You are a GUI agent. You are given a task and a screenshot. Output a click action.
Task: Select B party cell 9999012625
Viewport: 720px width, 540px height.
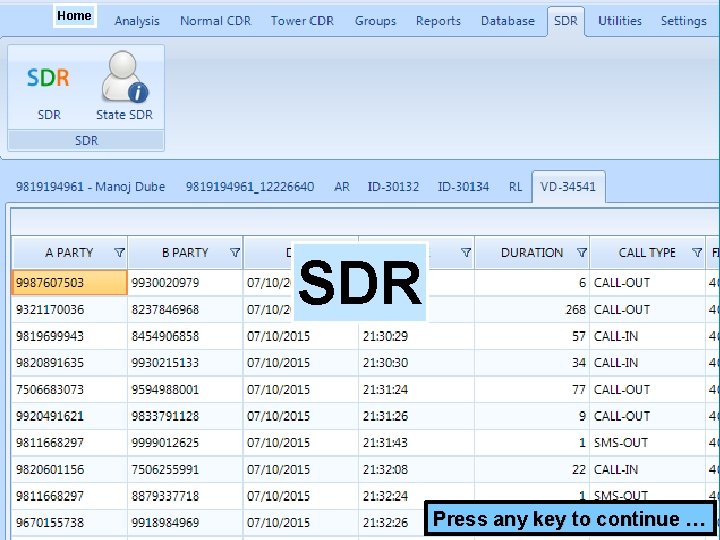186,443
